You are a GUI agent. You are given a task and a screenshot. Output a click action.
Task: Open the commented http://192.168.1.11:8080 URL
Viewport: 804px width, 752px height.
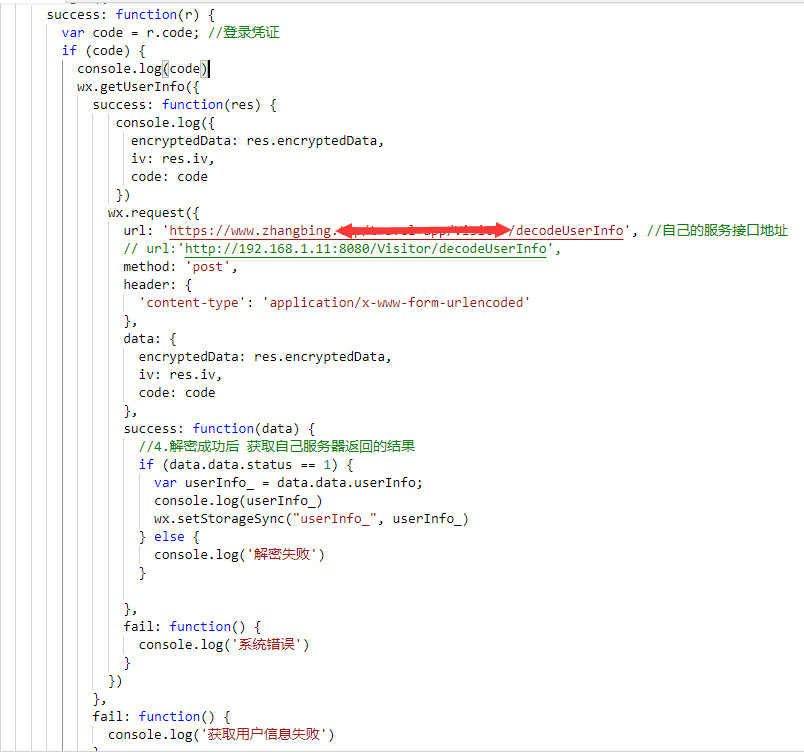(x=366, y=249)
